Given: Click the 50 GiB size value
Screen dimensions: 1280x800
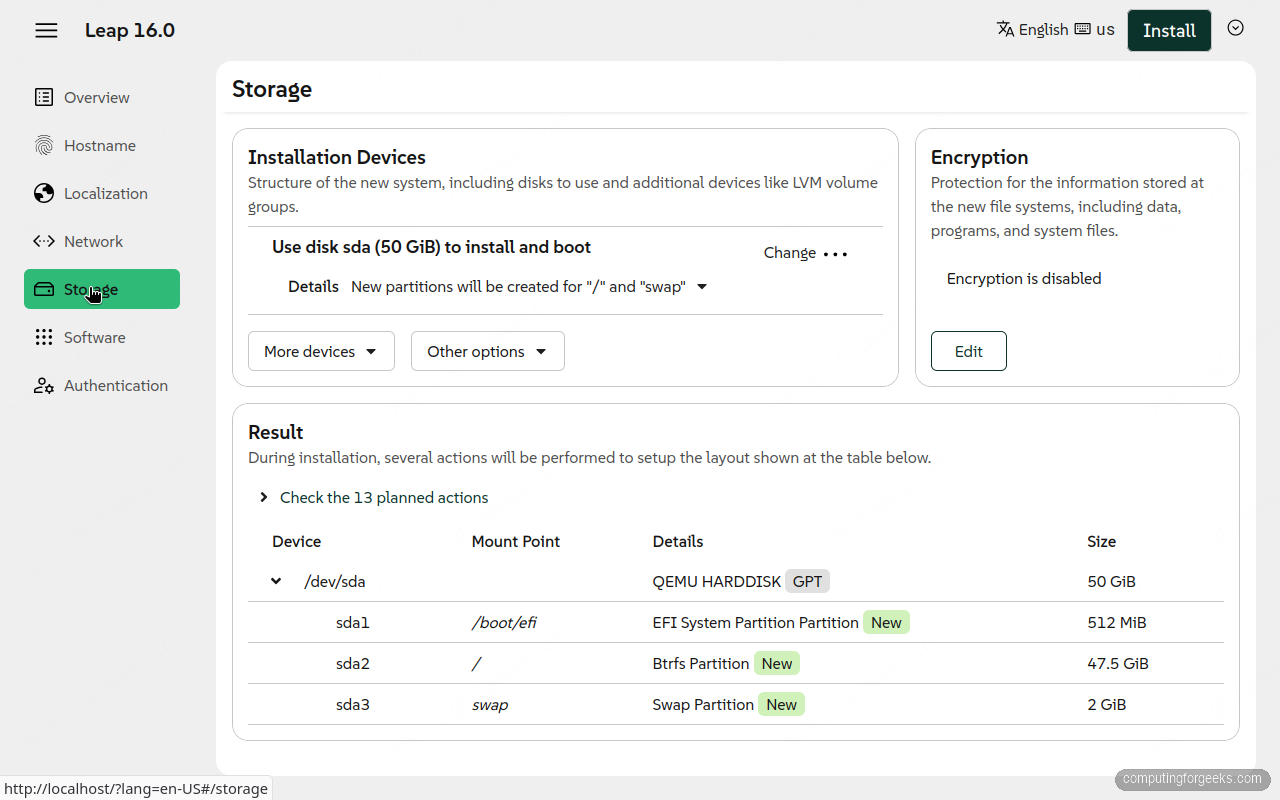Looking at the screenshot, I should pos(1112,581).
